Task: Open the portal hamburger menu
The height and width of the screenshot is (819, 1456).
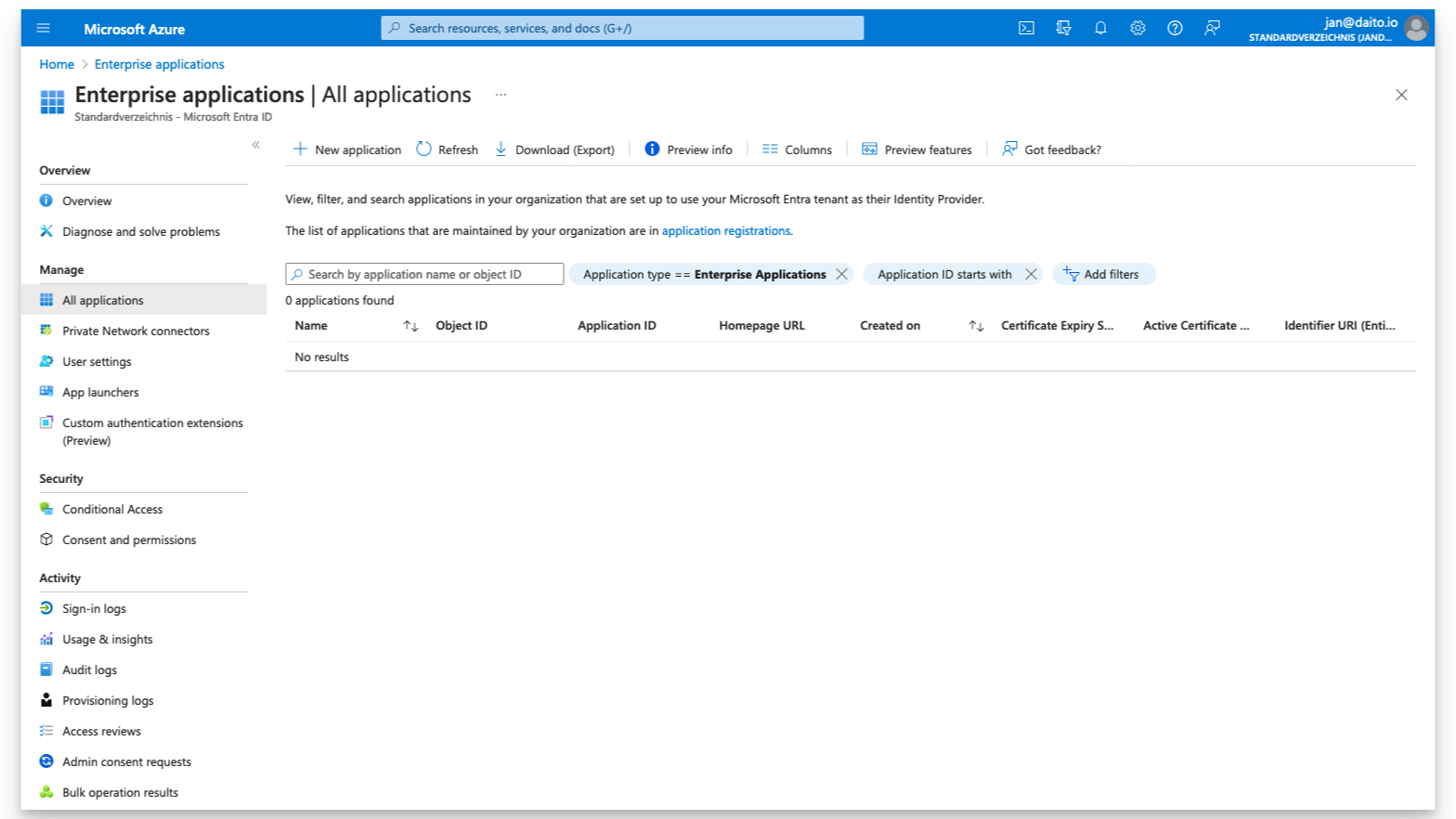Action: tap(43, 28)
